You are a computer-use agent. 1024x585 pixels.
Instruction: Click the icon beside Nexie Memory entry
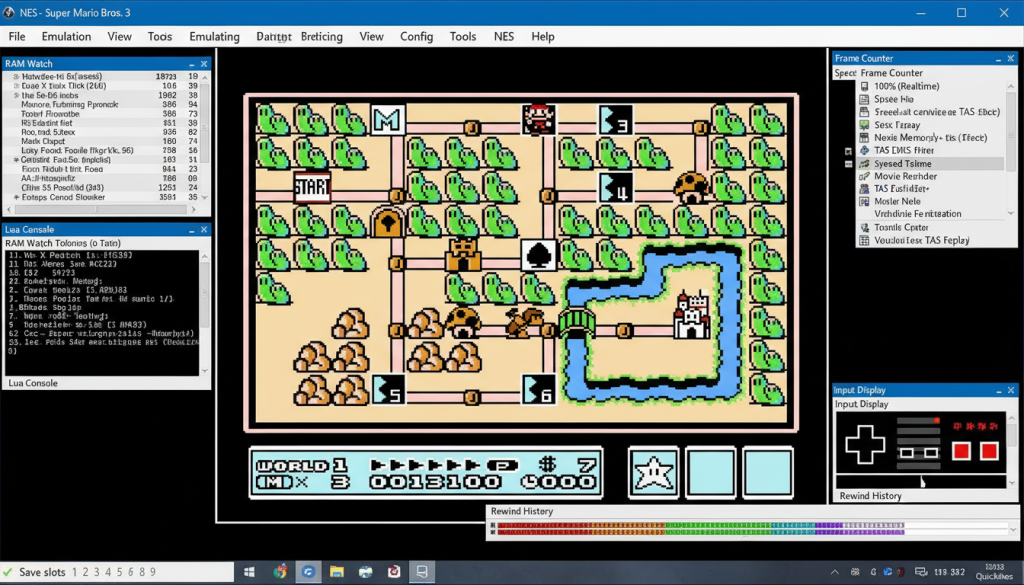[865, 138]
